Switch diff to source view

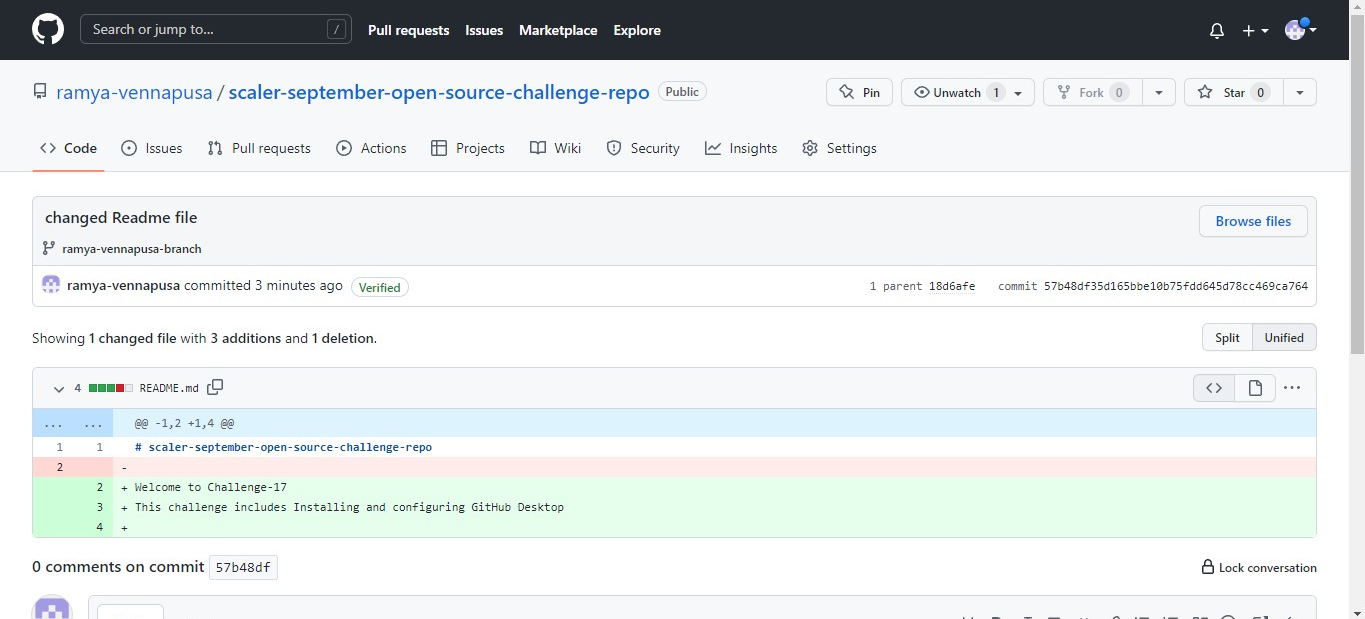click(1213, 388)
